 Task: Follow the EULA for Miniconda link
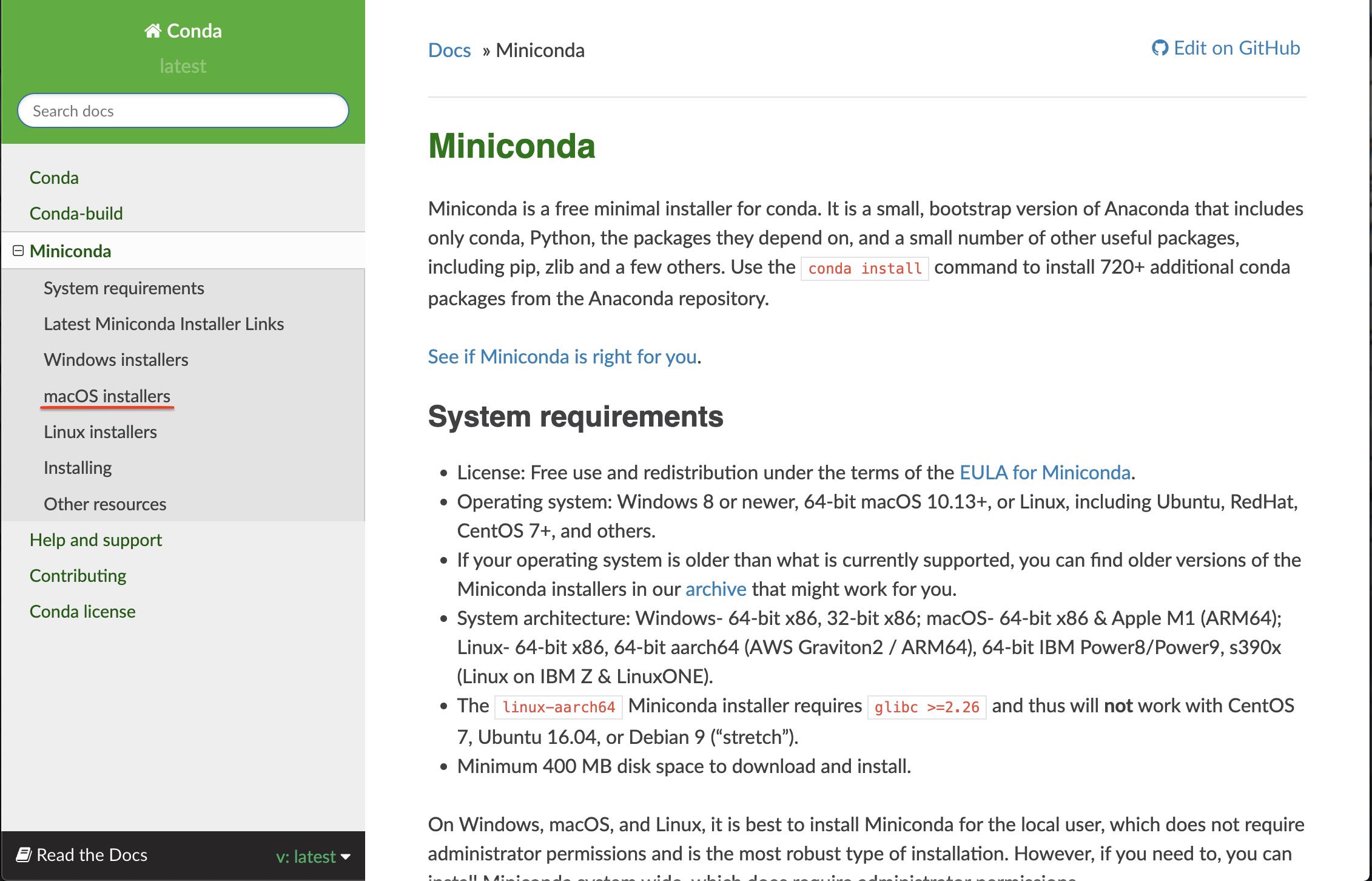tap(1044, 472)
